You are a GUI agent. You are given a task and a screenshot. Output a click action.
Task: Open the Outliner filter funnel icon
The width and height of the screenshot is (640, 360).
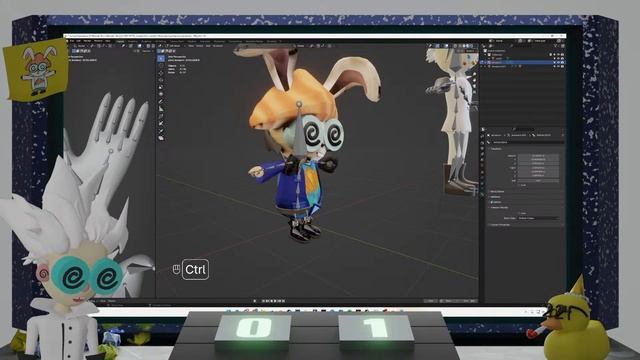[x=557, y=46]
